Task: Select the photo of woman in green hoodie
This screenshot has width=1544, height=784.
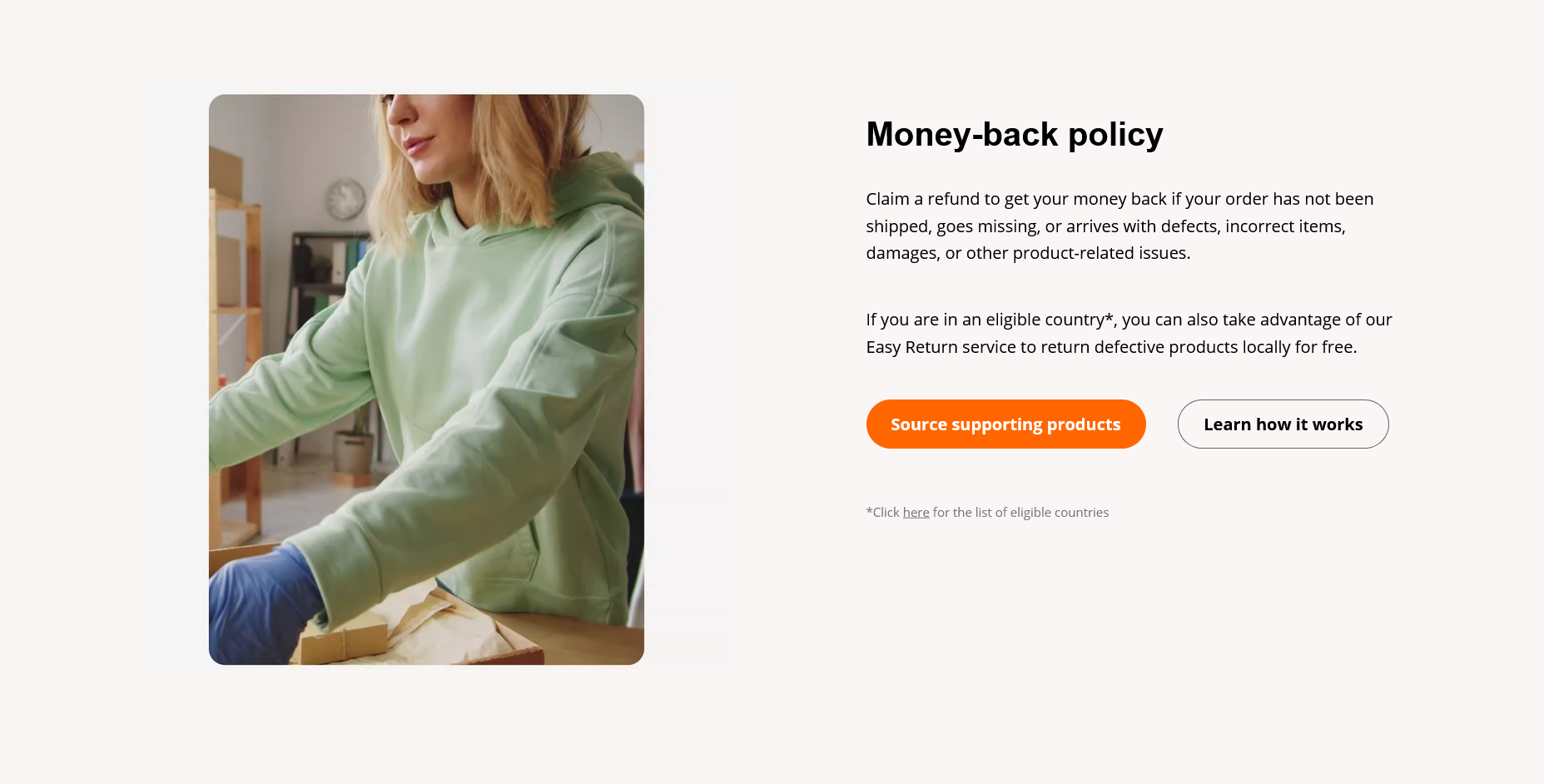Action: [426, 380]
